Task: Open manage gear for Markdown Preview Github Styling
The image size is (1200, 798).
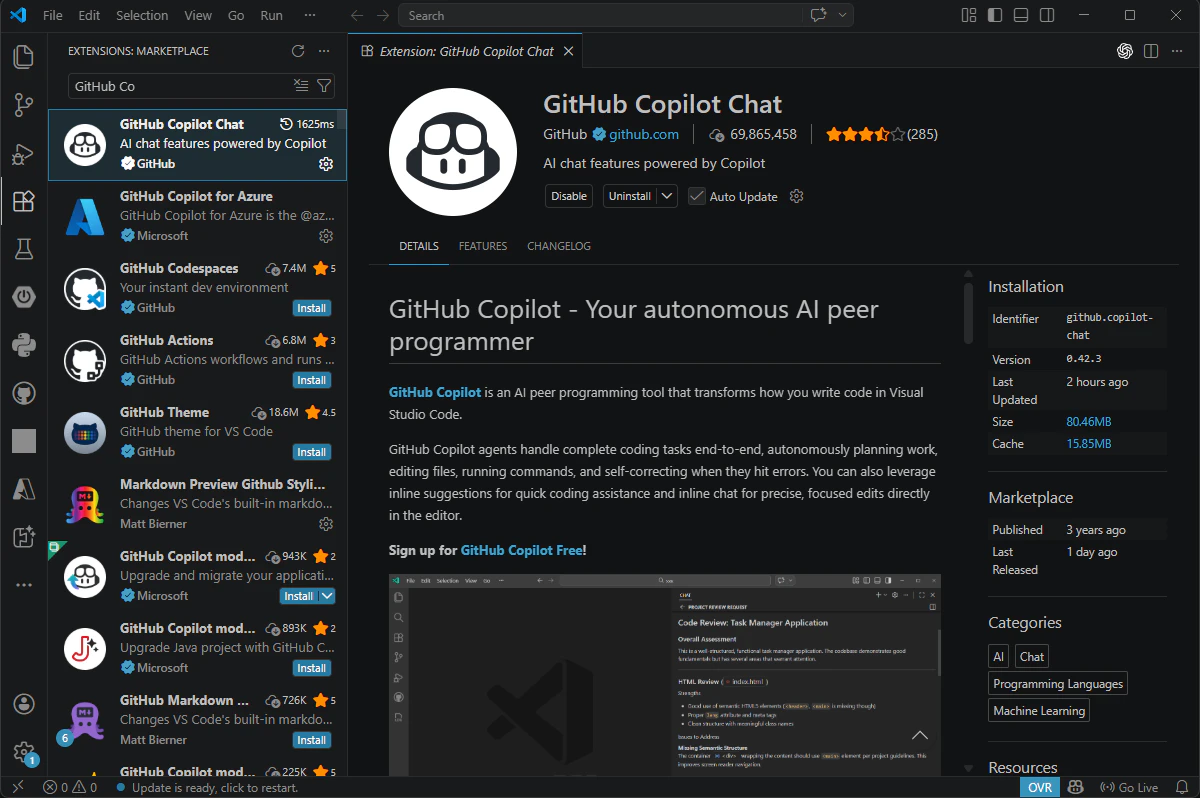Action: coord(325,524)
